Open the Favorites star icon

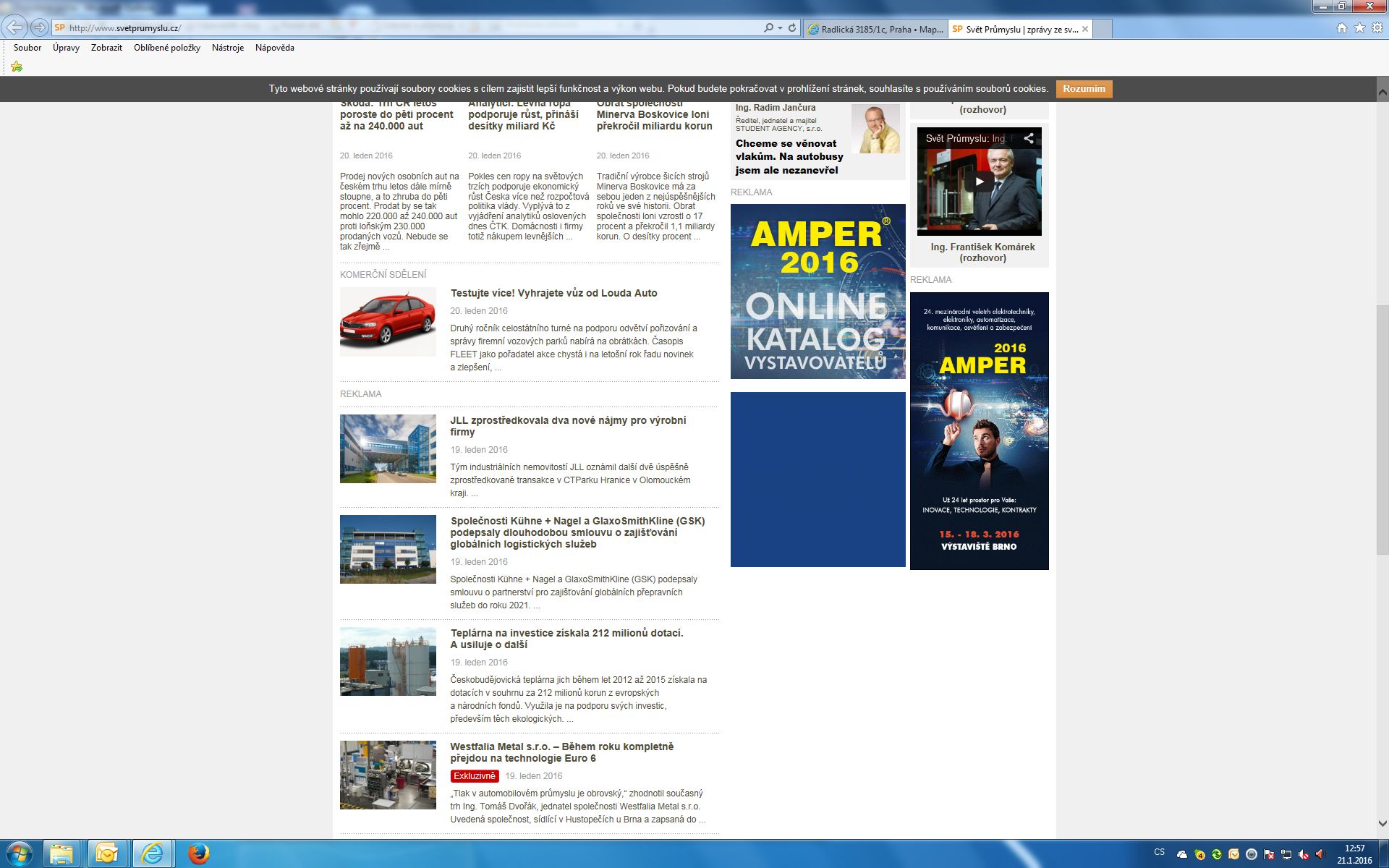coord(1359,27)
